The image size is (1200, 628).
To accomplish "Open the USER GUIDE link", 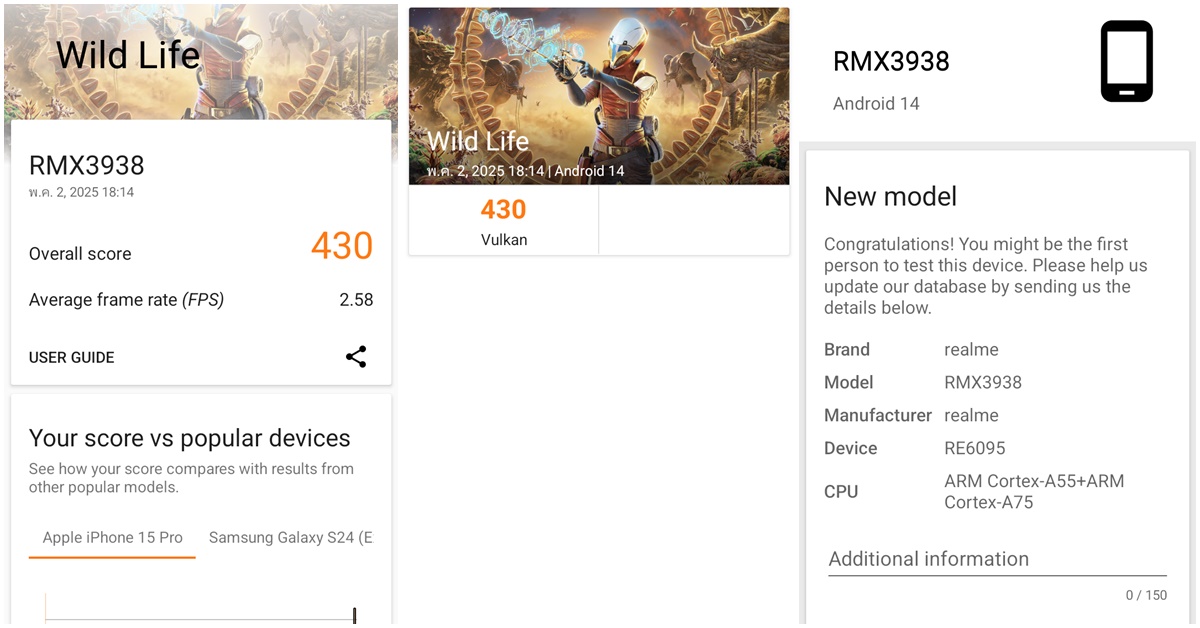I will (72, 358).
